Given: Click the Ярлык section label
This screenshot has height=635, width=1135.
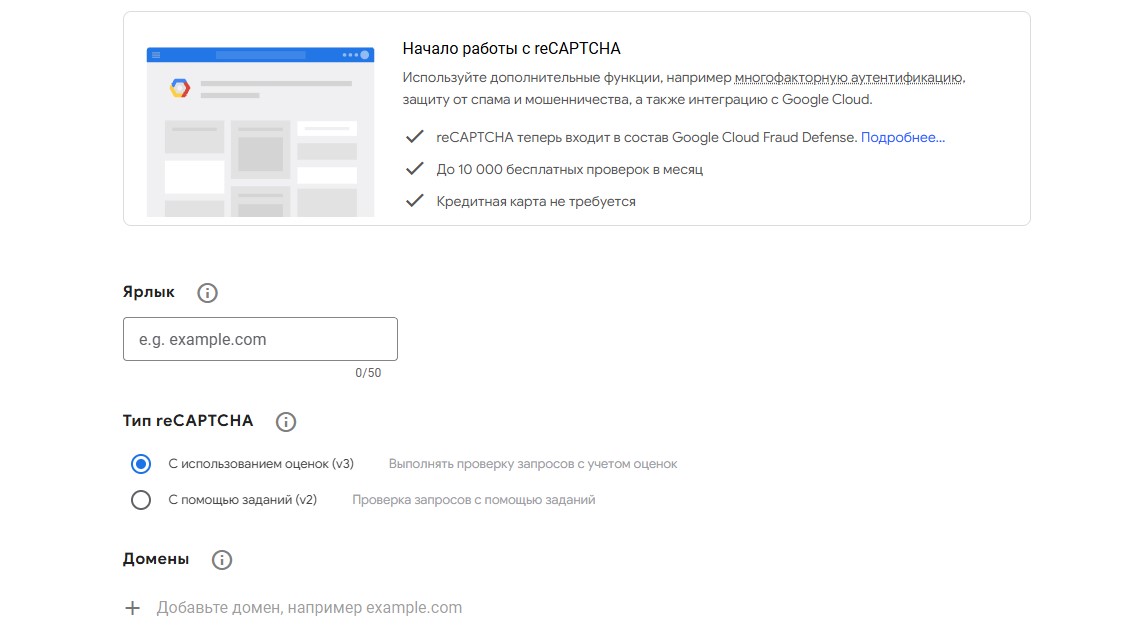Looking at the screenshot, I should coord(148,293).
